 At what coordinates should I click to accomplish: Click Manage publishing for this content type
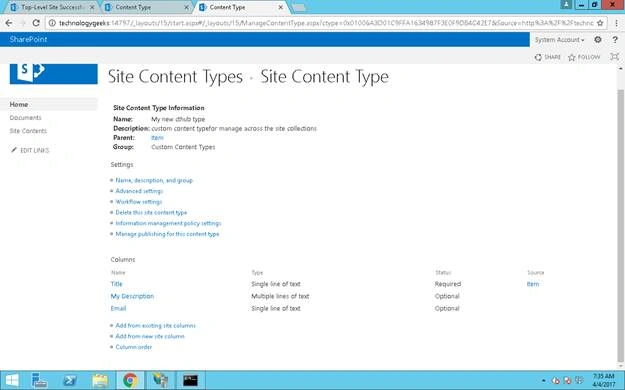pos(167,234)
